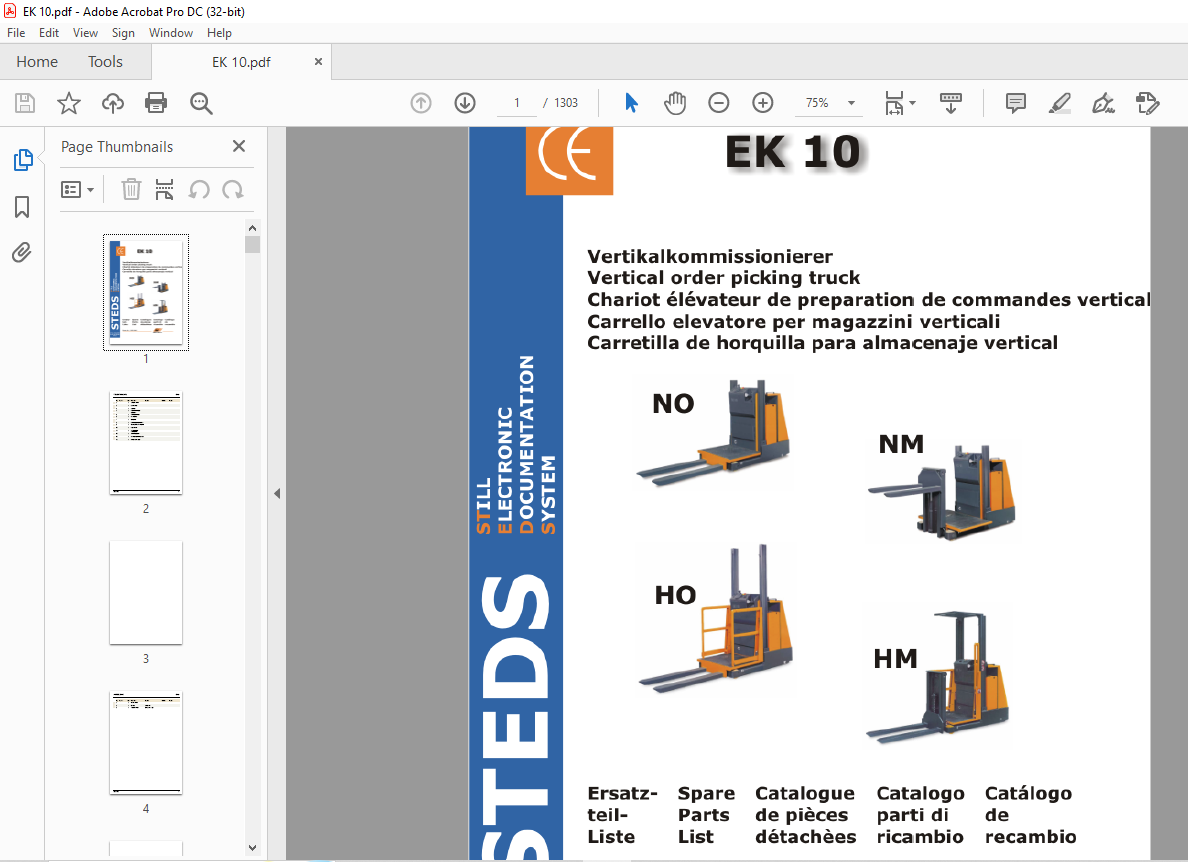Open the sign document tool
Screen dimensions: 1188x862
click(x=1103, y=103)
